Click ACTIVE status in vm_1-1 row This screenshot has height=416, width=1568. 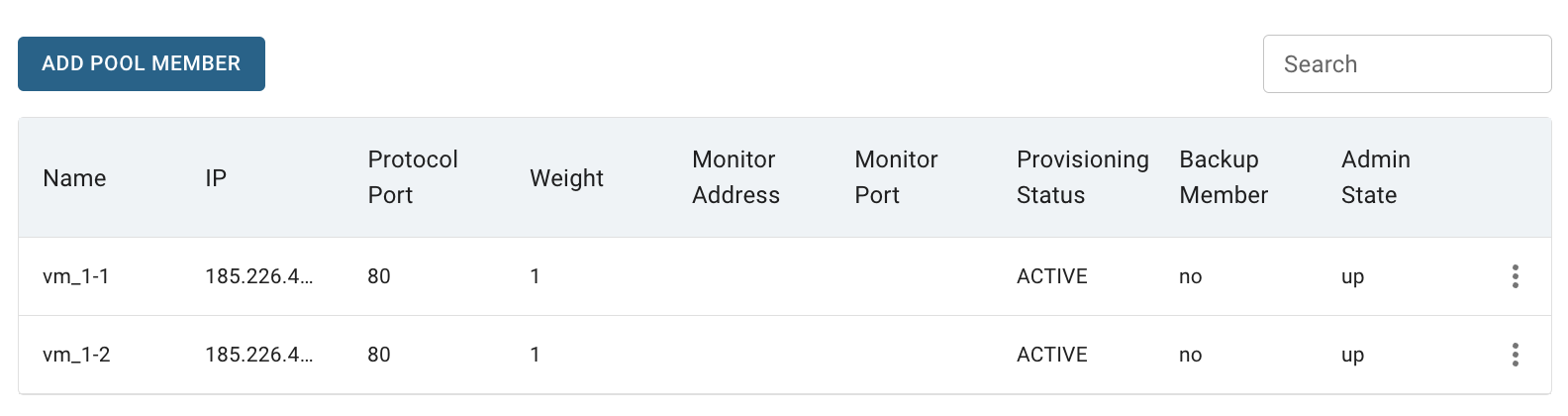point(1052,276)
